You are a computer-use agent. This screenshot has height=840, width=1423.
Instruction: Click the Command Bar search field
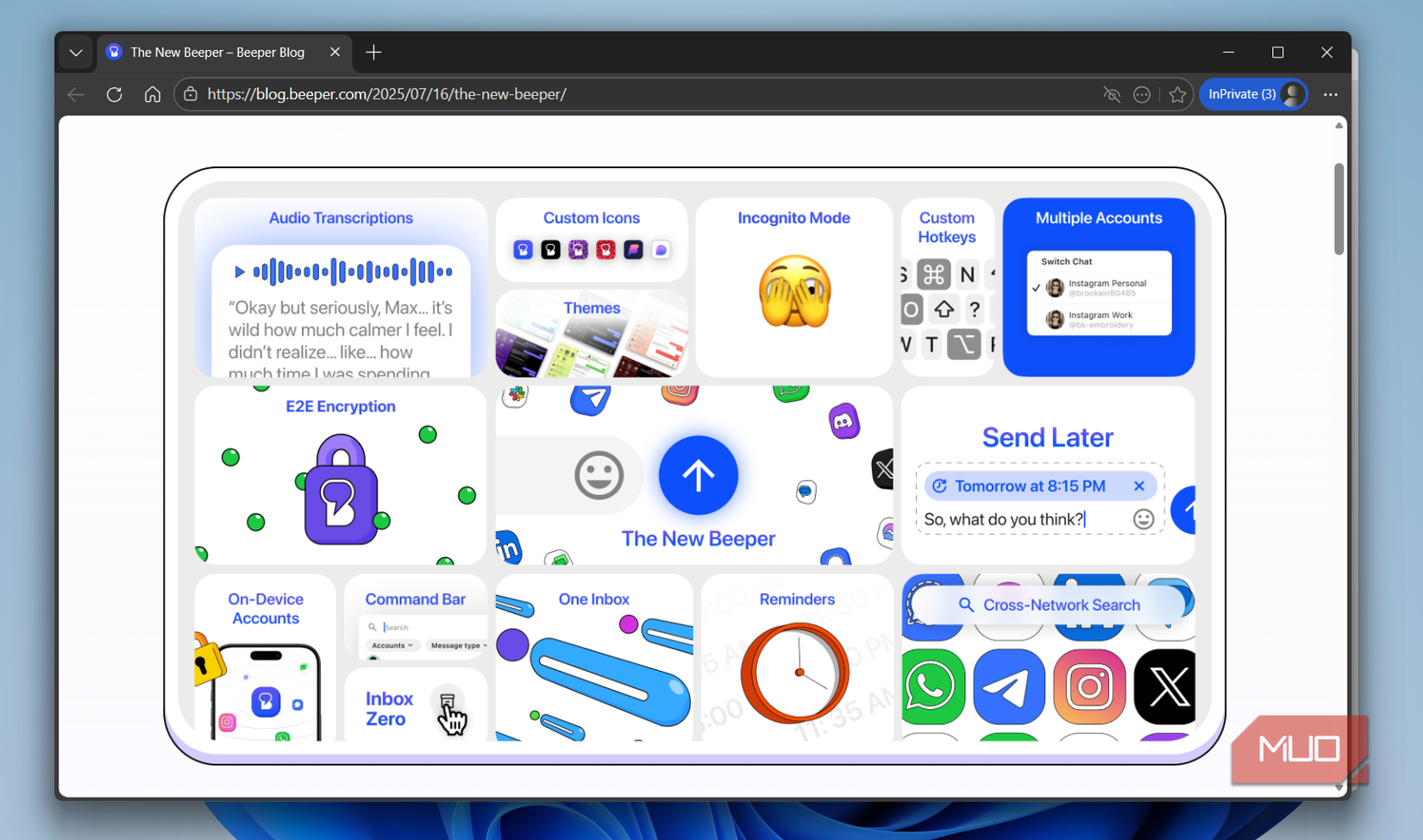[424, 627]
